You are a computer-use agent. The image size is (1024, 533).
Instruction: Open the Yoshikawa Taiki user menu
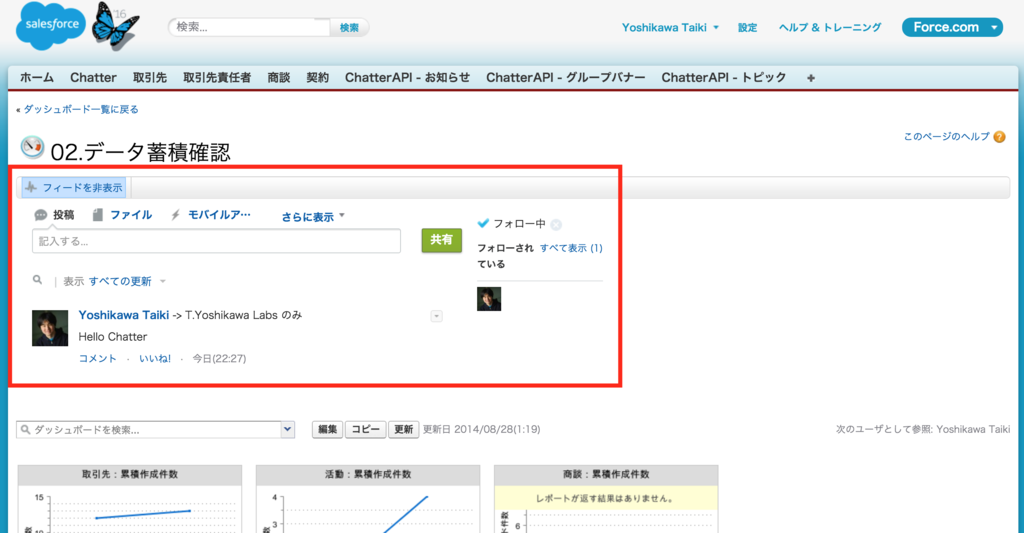pyautogui.click(x=670, y=27)
